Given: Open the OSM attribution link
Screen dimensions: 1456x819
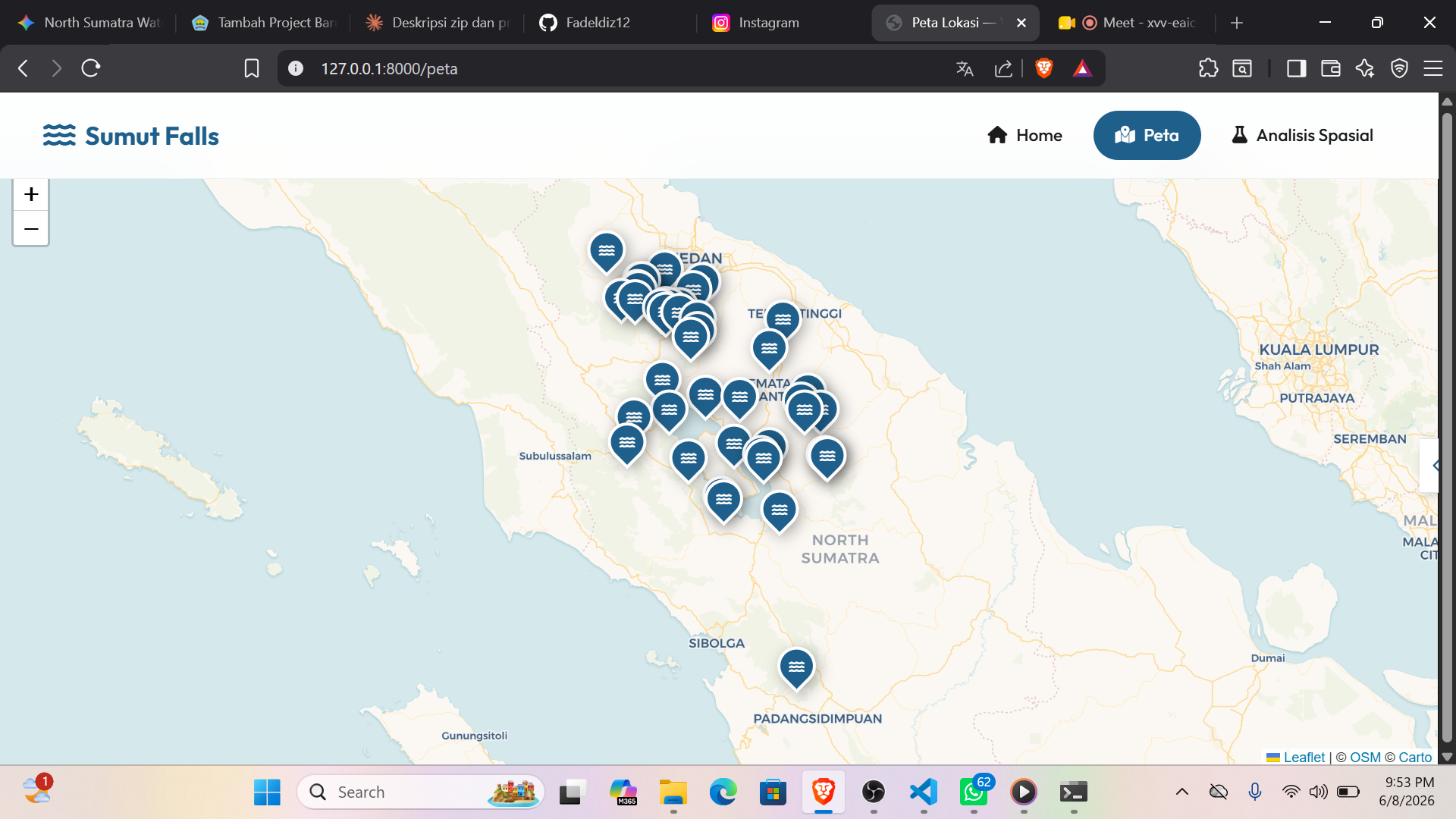Looking at the screenshot, I should [x=1365, y=757].
